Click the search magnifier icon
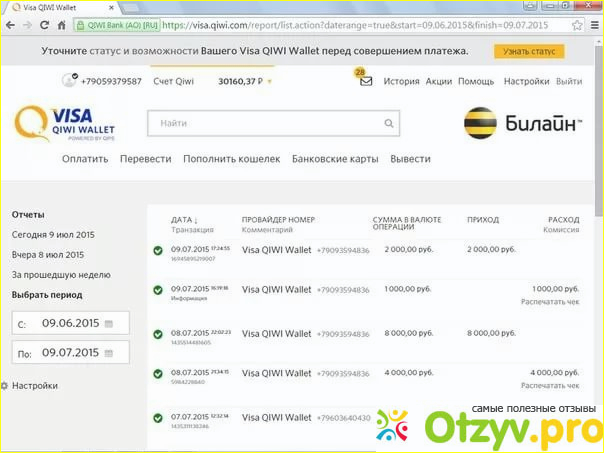Image resolution: width=604 pixels, height=453 pixels. (390, 123)
